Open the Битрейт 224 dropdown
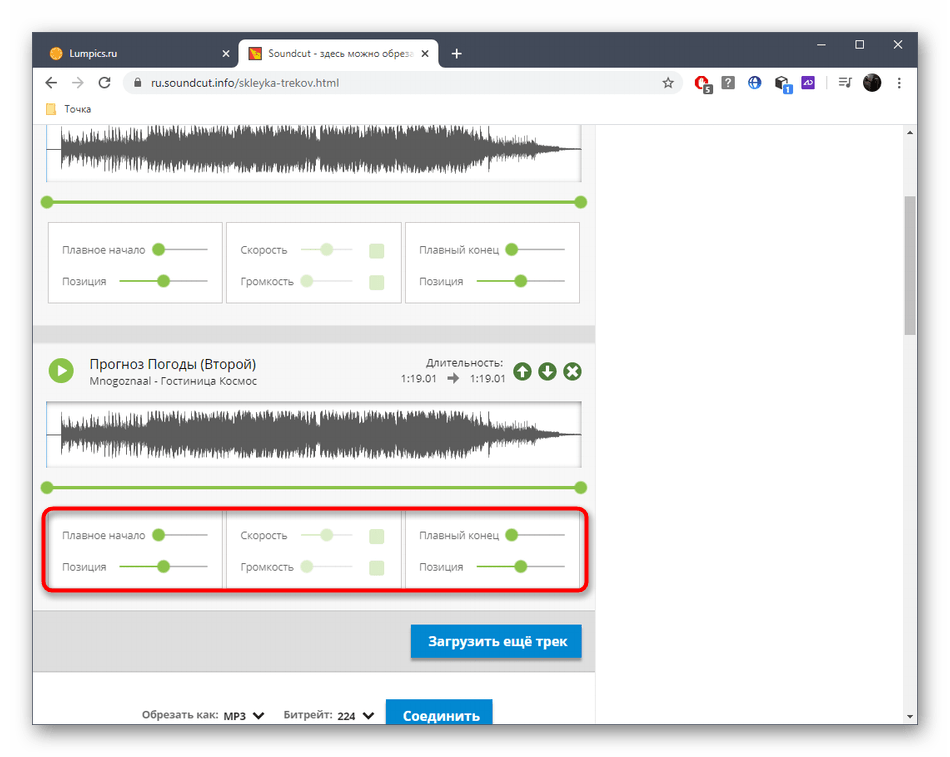 click(x=356, y=716)
